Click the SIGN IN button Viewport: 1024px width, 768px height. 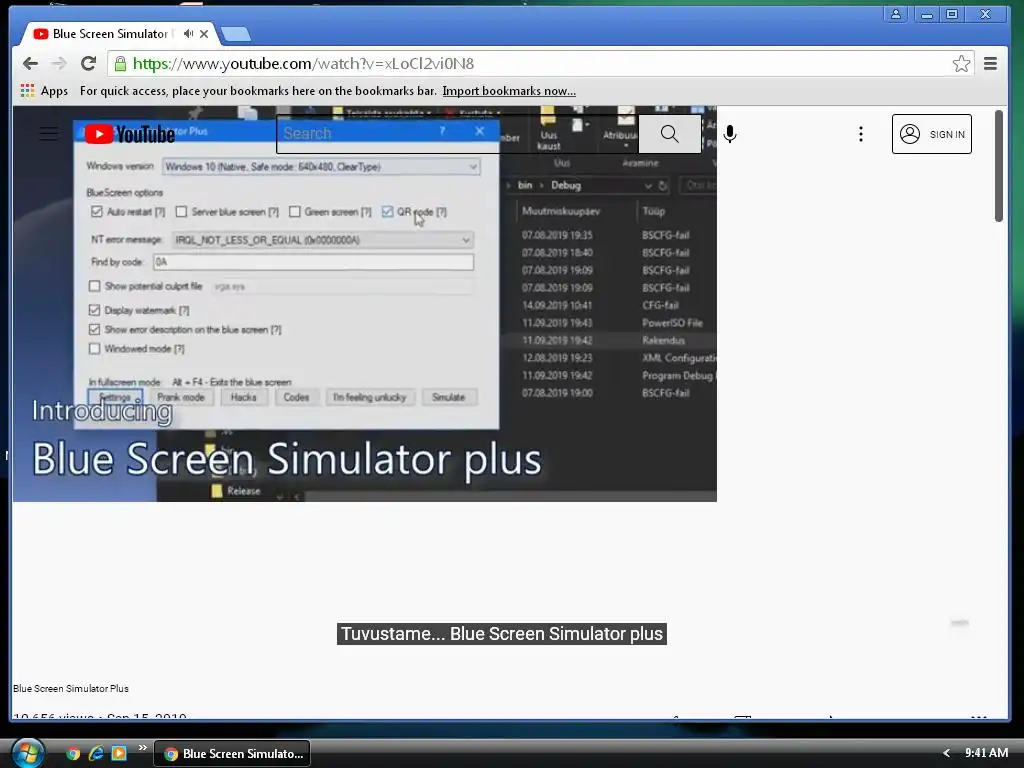click(x=932, y=134)
